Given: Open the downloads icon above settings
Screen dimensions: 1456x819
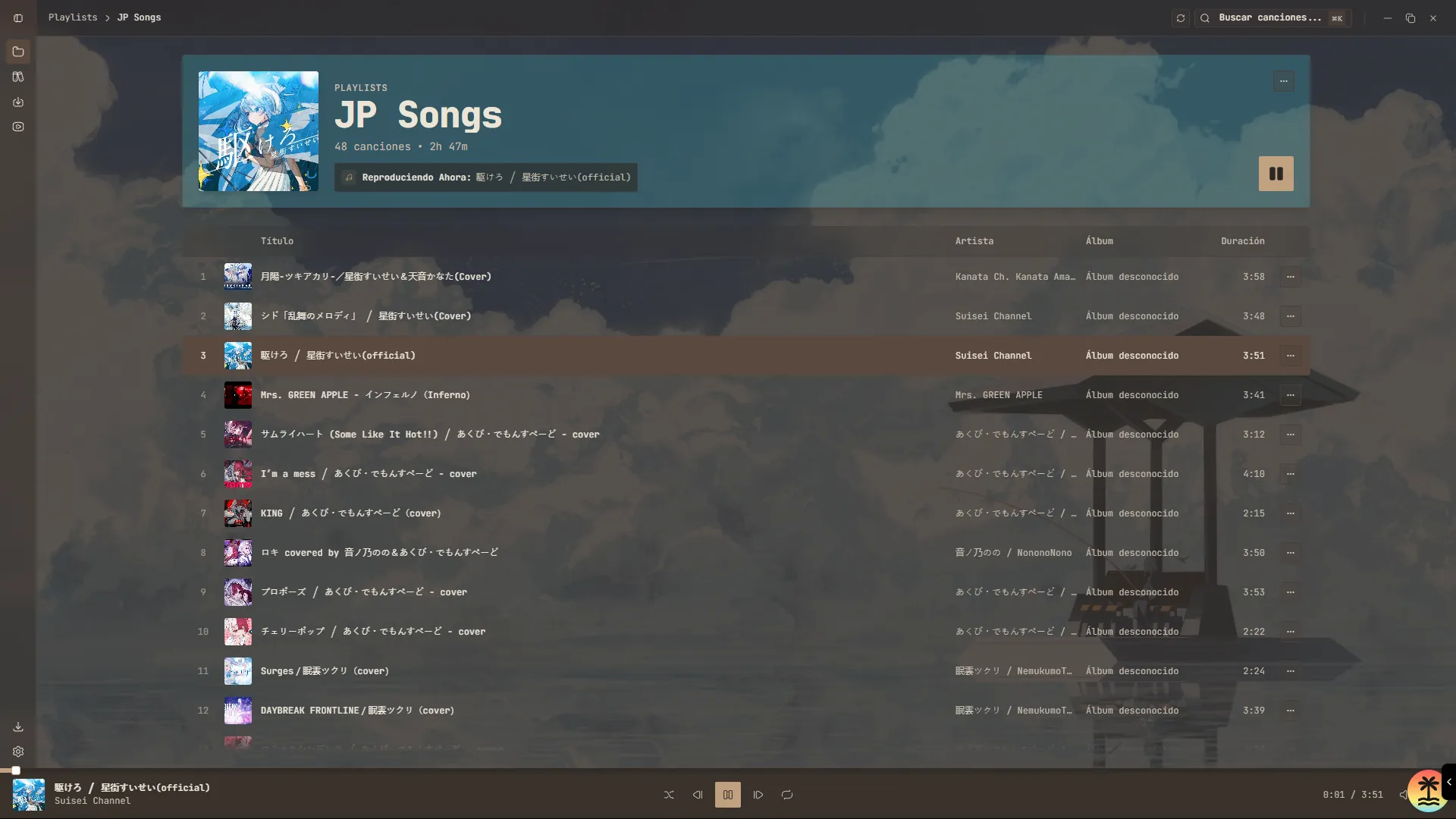Looking at the screenshot, I should tap(18, 726).
